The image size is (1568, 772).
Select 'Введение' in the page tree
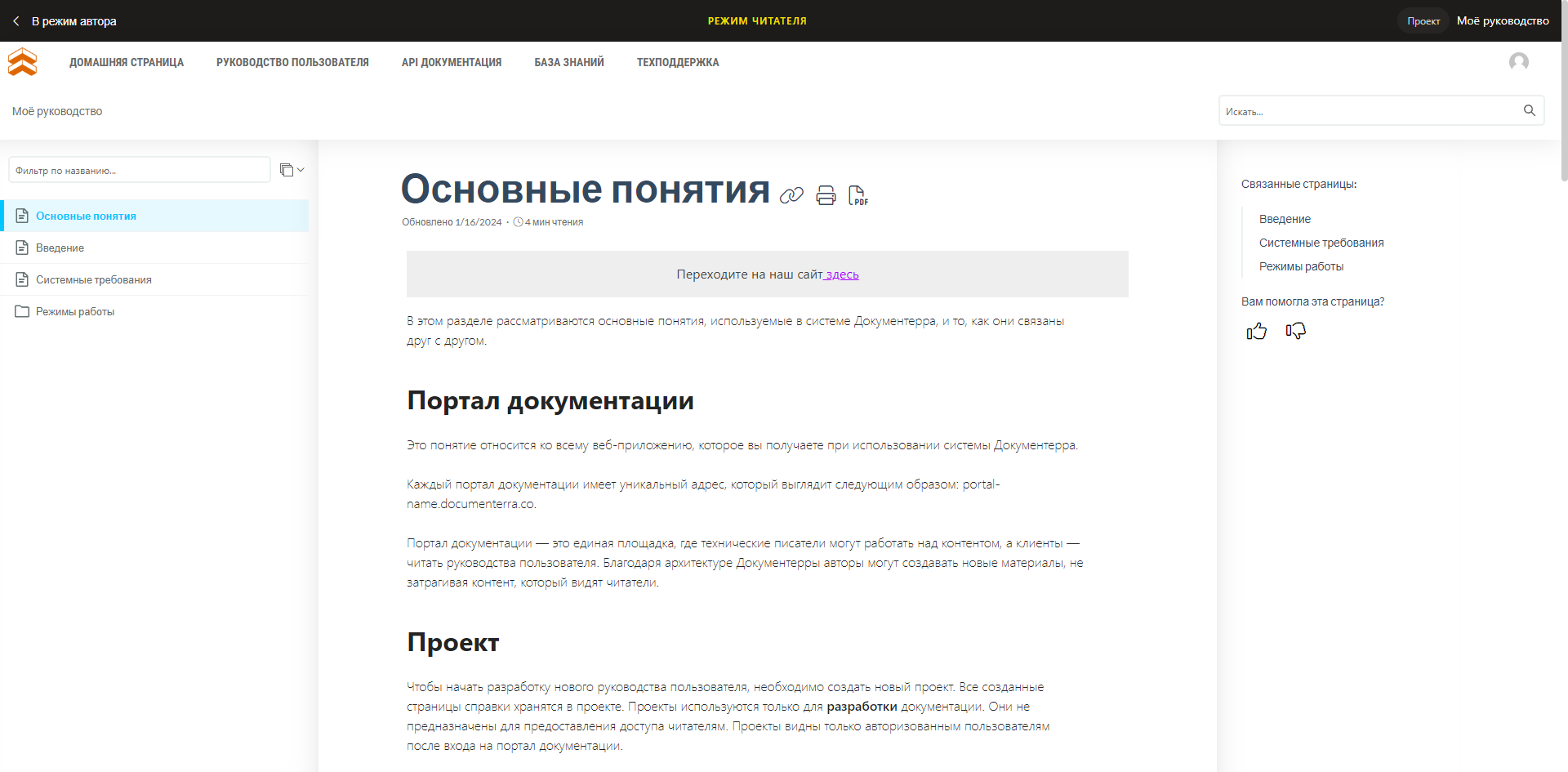pyautogui.click(x=60, y=248)
